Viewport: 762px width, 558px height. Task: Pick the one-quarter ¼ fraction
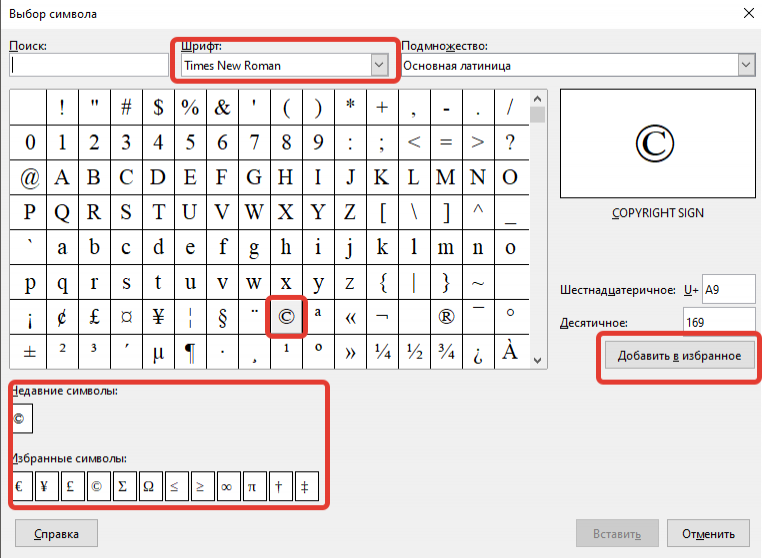[x=382, y=352]
